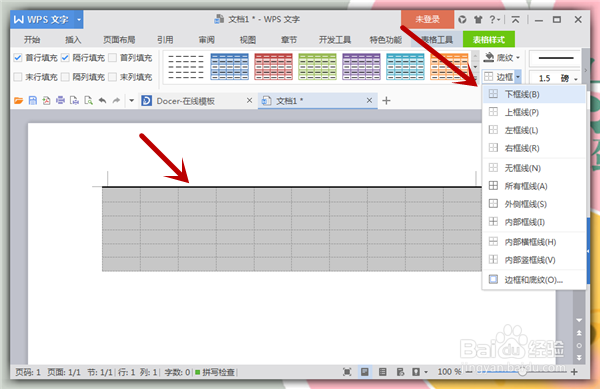Apply the green table style
This screenshot has width=600, height=389.
pyautogui.click(x=318, y=67)
